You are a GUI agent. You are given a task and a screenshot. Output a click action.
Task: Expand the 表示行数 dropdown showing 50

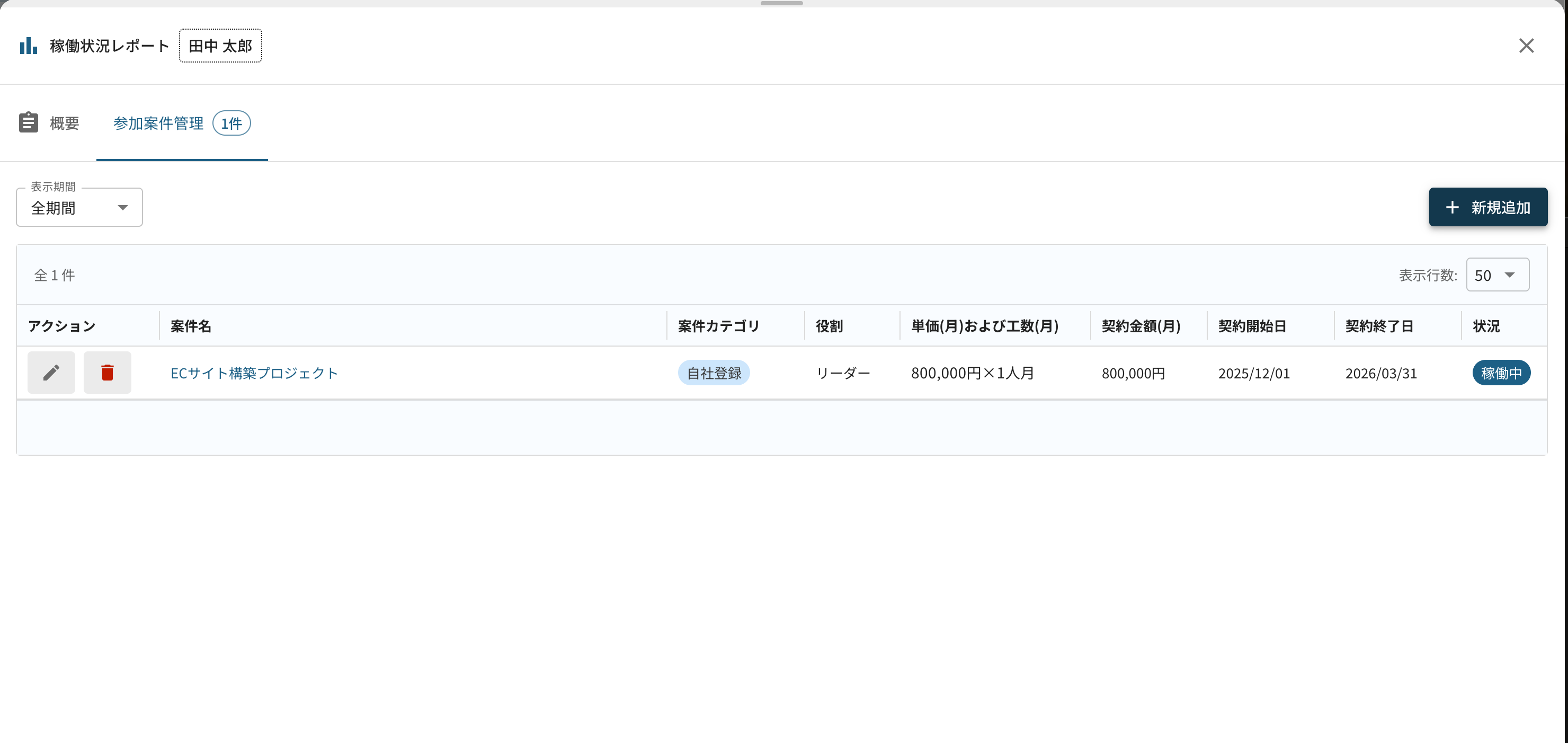(1497, 275)
